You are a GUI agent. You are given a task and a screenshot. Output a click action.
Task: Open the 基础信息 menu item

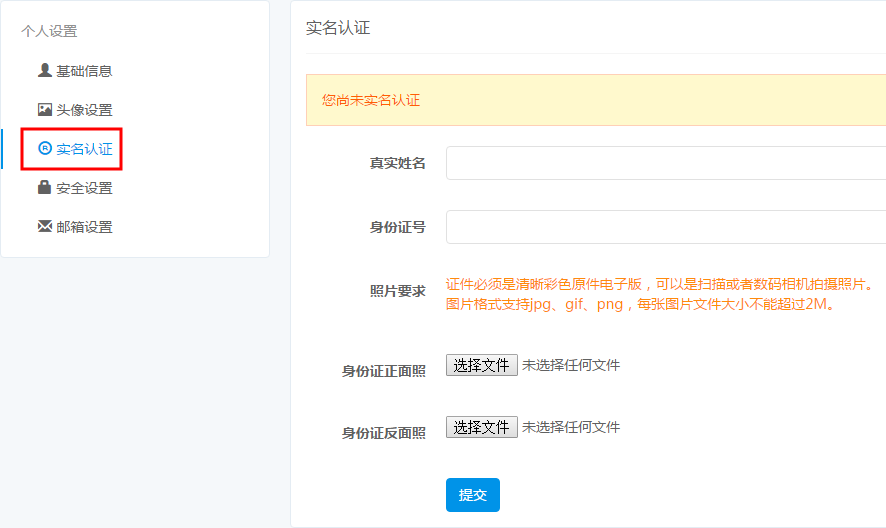[84, 71]
